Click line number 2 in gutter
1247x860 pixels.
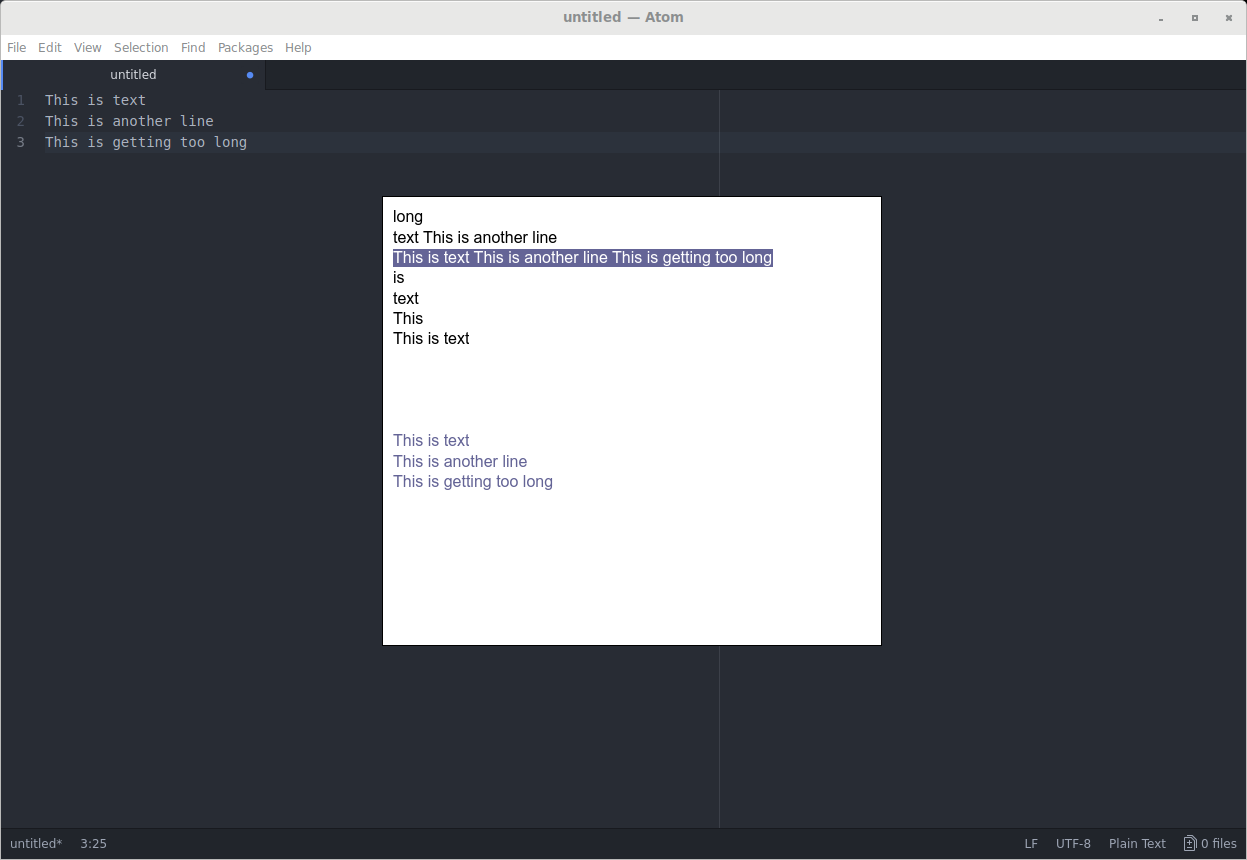[x=20, y=121]
